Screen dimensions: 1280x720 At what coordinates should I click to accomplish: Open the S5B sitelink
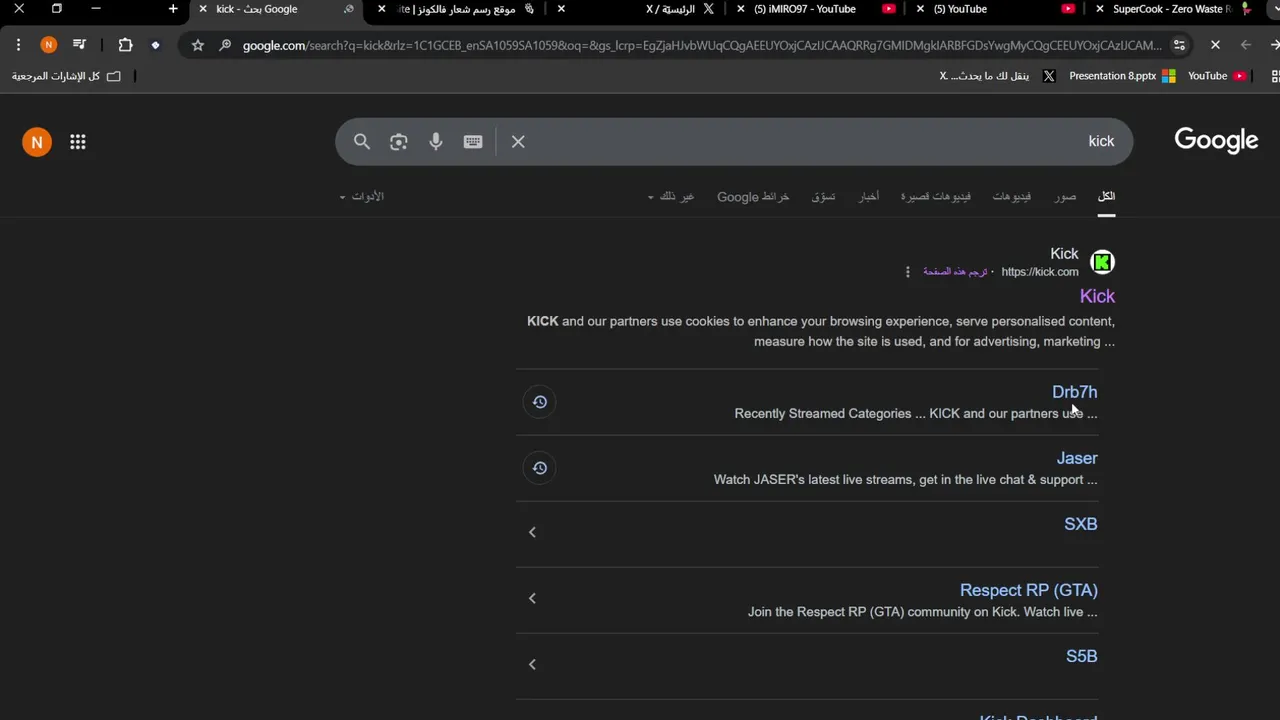click(1082, 656)
